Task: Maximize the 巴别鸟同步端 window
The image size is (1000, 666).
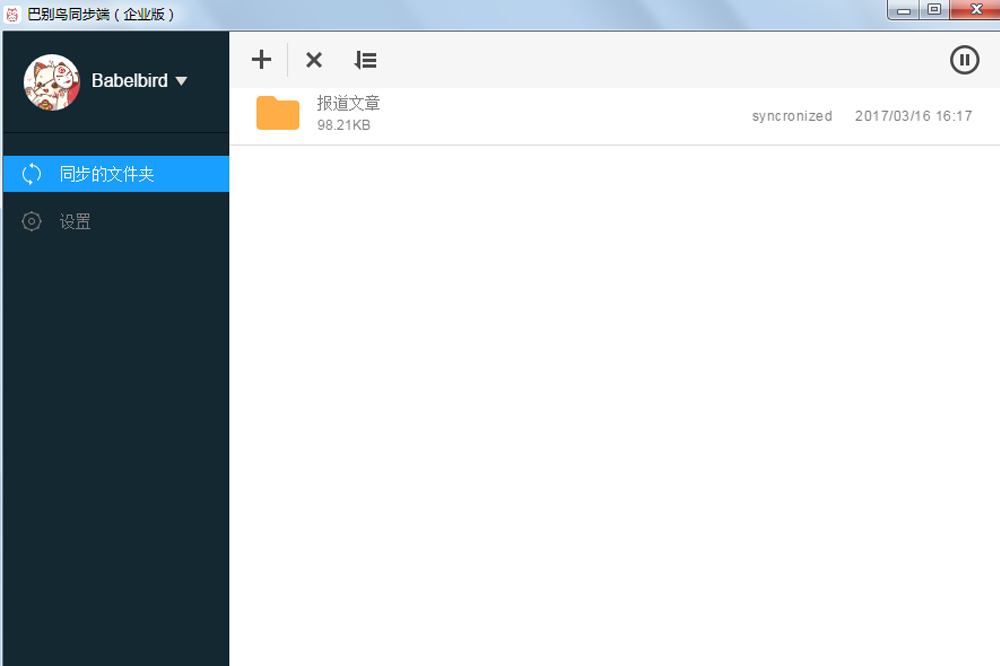Action: [x=934, y=10]
